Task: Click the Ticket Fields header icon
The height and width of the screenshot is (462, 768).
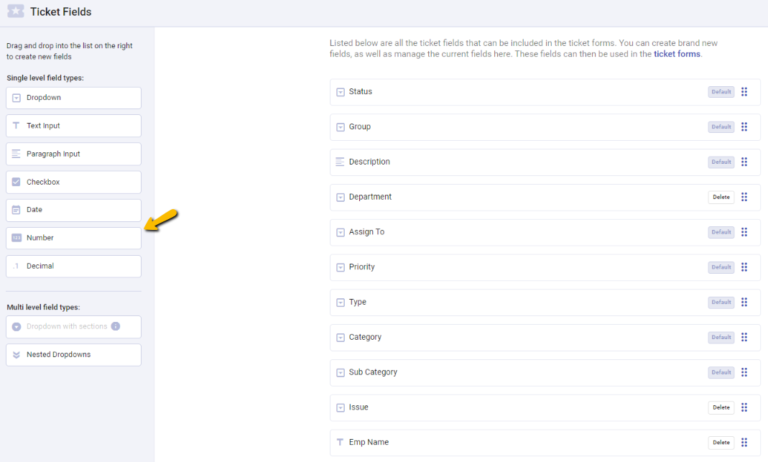Action: 15,11
